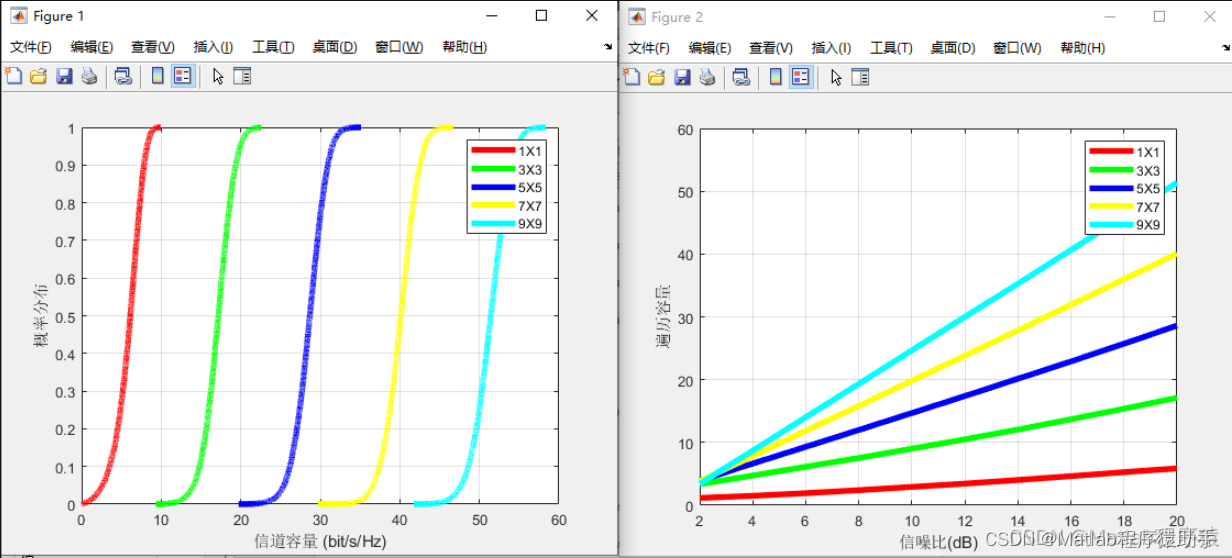Open 窗口(W) menu in Figure 2
This screenshot has width=1232, height=558.
point(1017,48)
